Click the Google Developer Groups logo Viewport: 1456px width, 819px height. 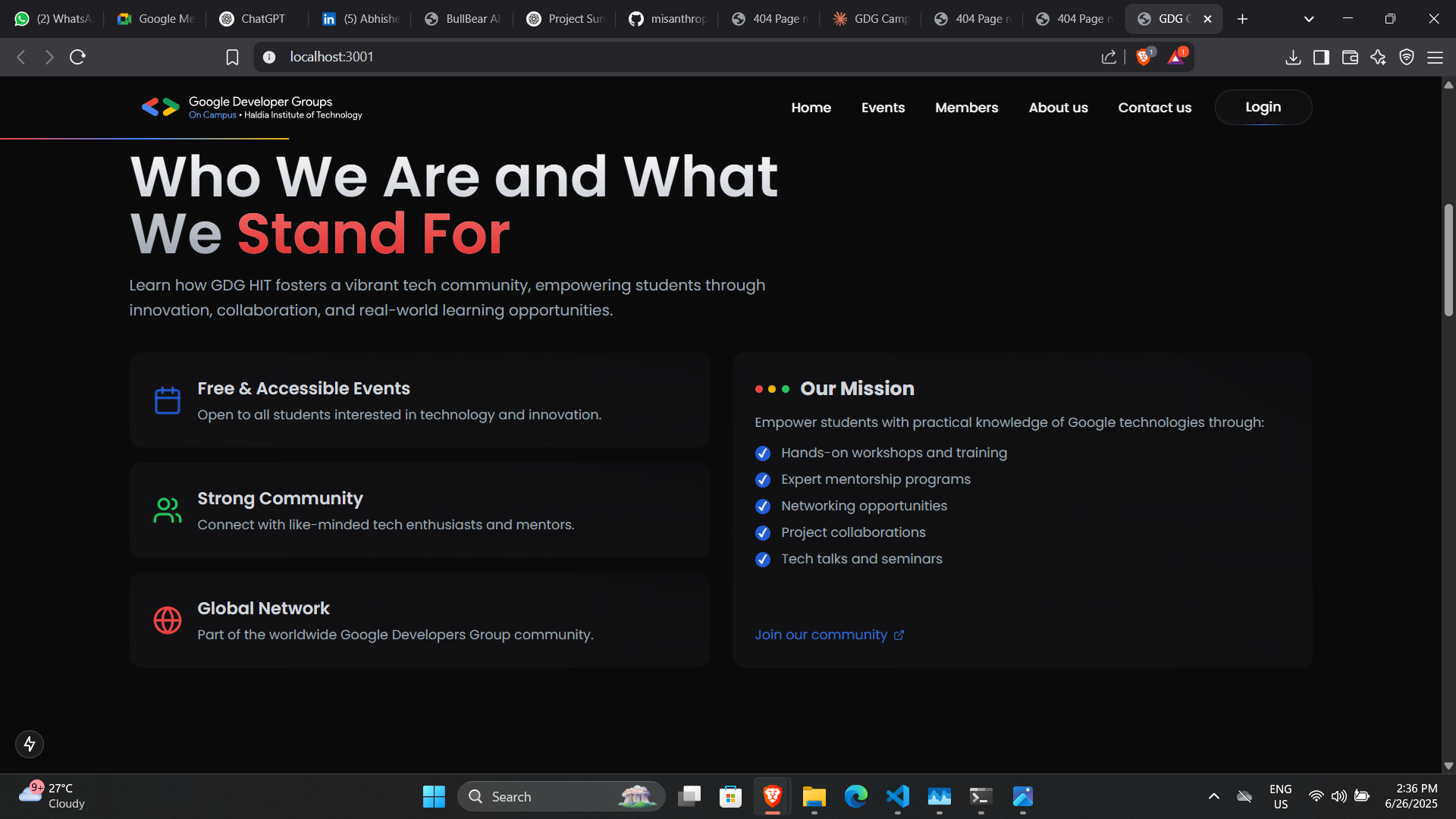click(252, 107)
